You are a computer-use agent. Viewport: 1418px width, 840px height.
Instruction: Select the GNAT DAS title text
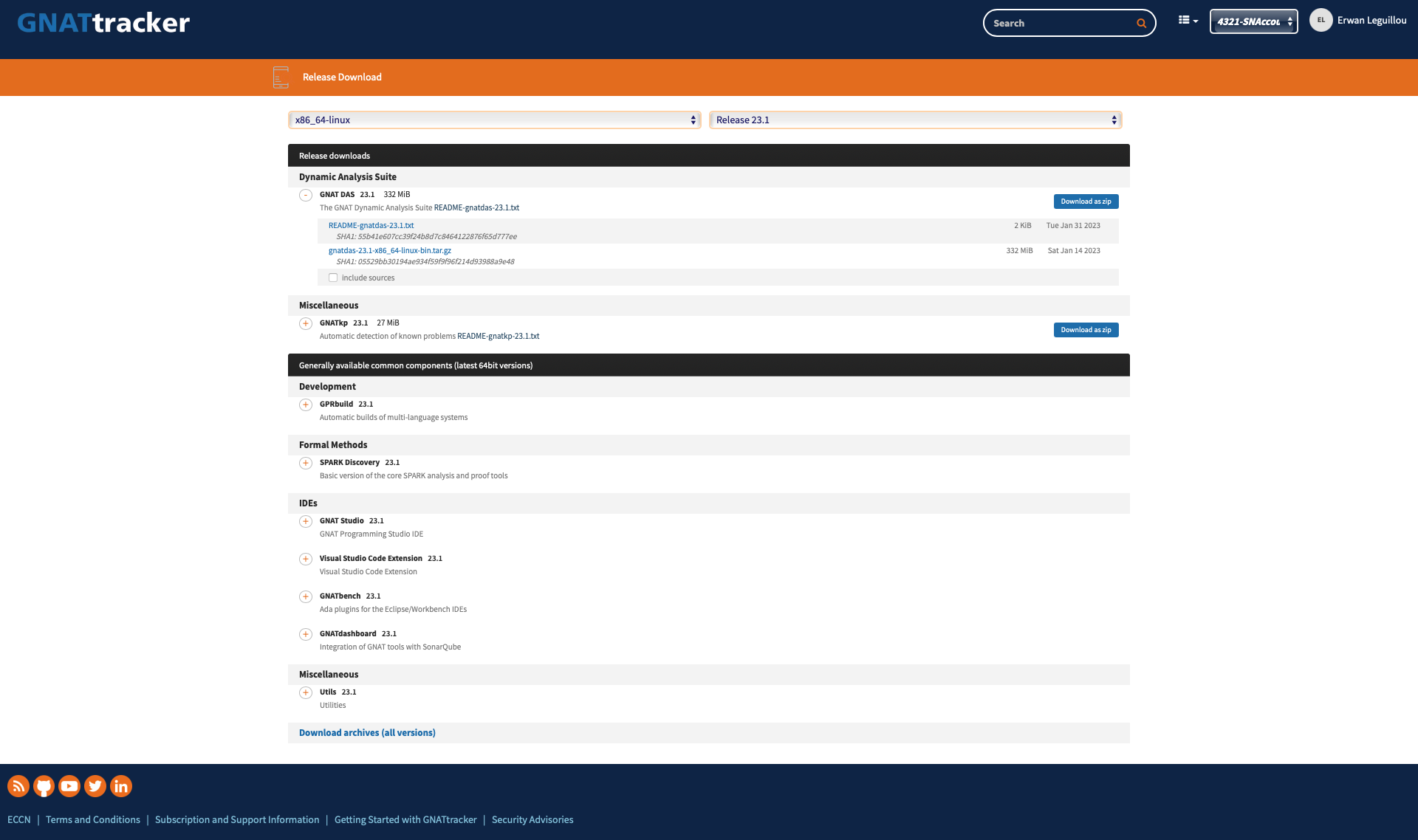[337, 194]
